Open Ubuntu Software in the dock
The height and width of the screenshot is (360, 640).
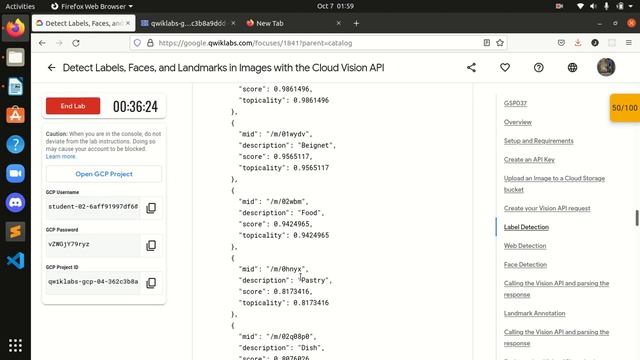tap(16, 116)
